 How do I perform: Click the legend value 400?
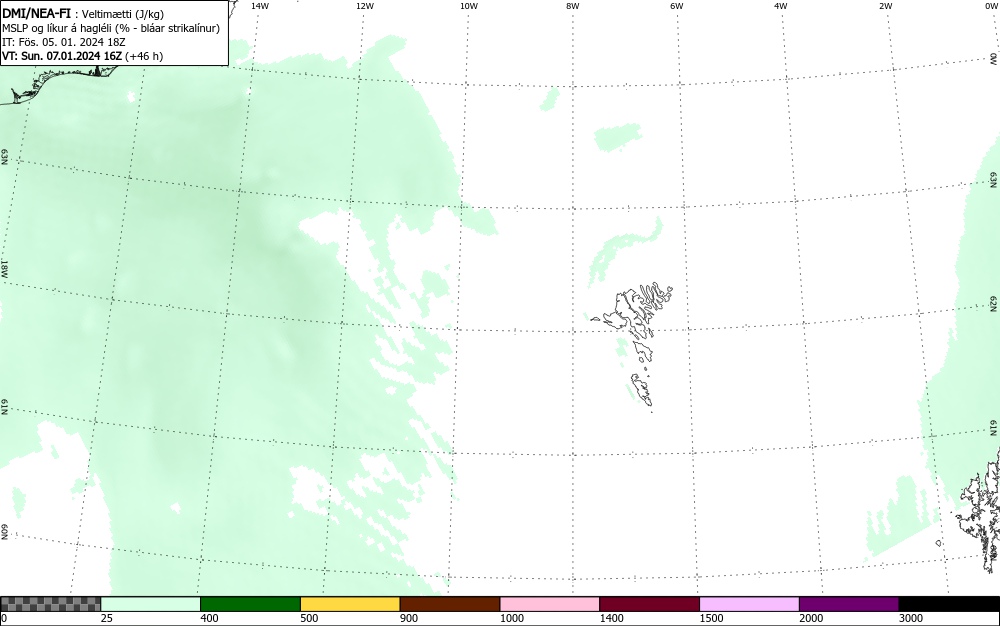pyautogui.click(x=209, y=618)
